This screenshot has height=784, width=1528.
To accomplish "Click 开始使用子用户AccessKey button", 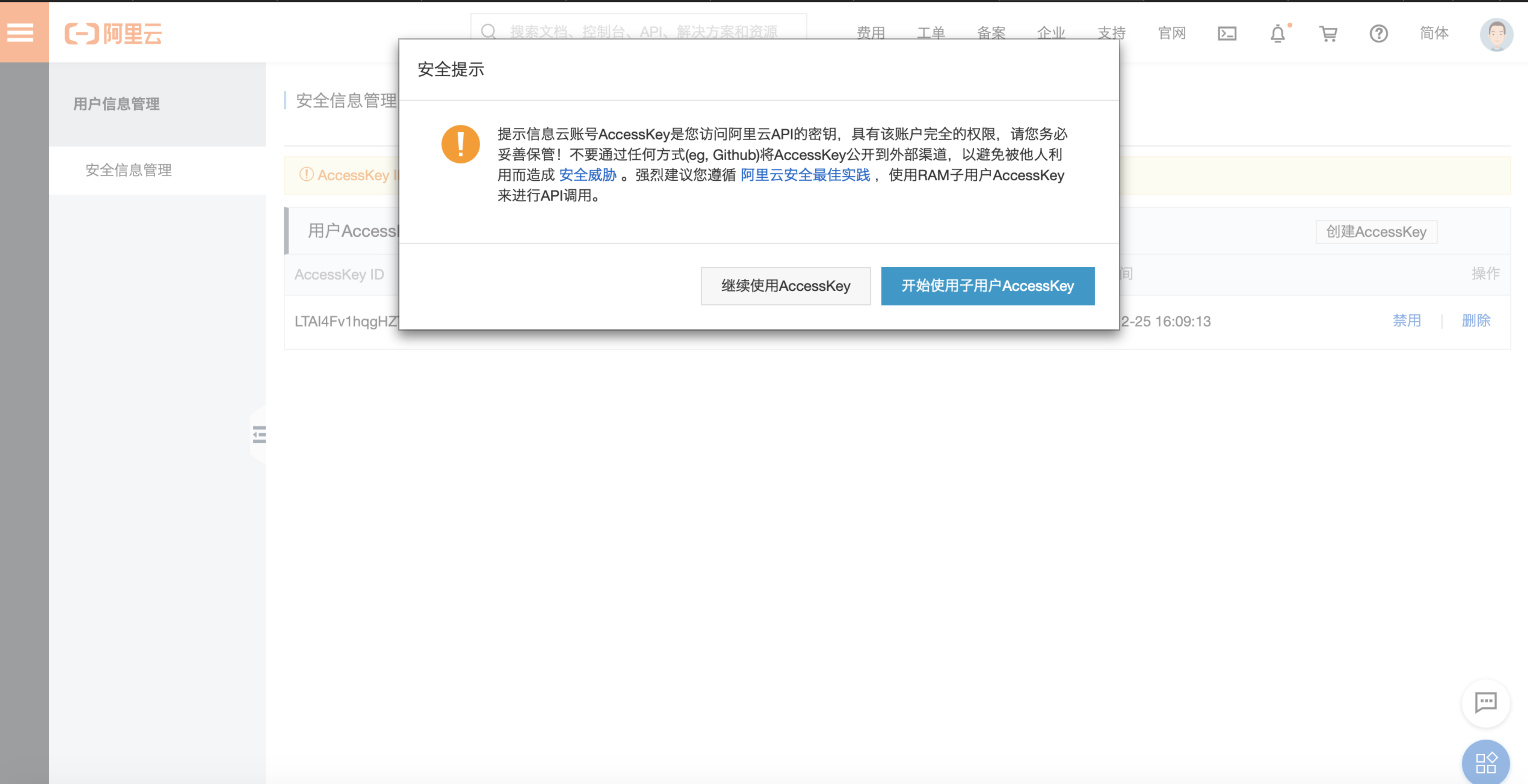I will (x=987, y=286).
